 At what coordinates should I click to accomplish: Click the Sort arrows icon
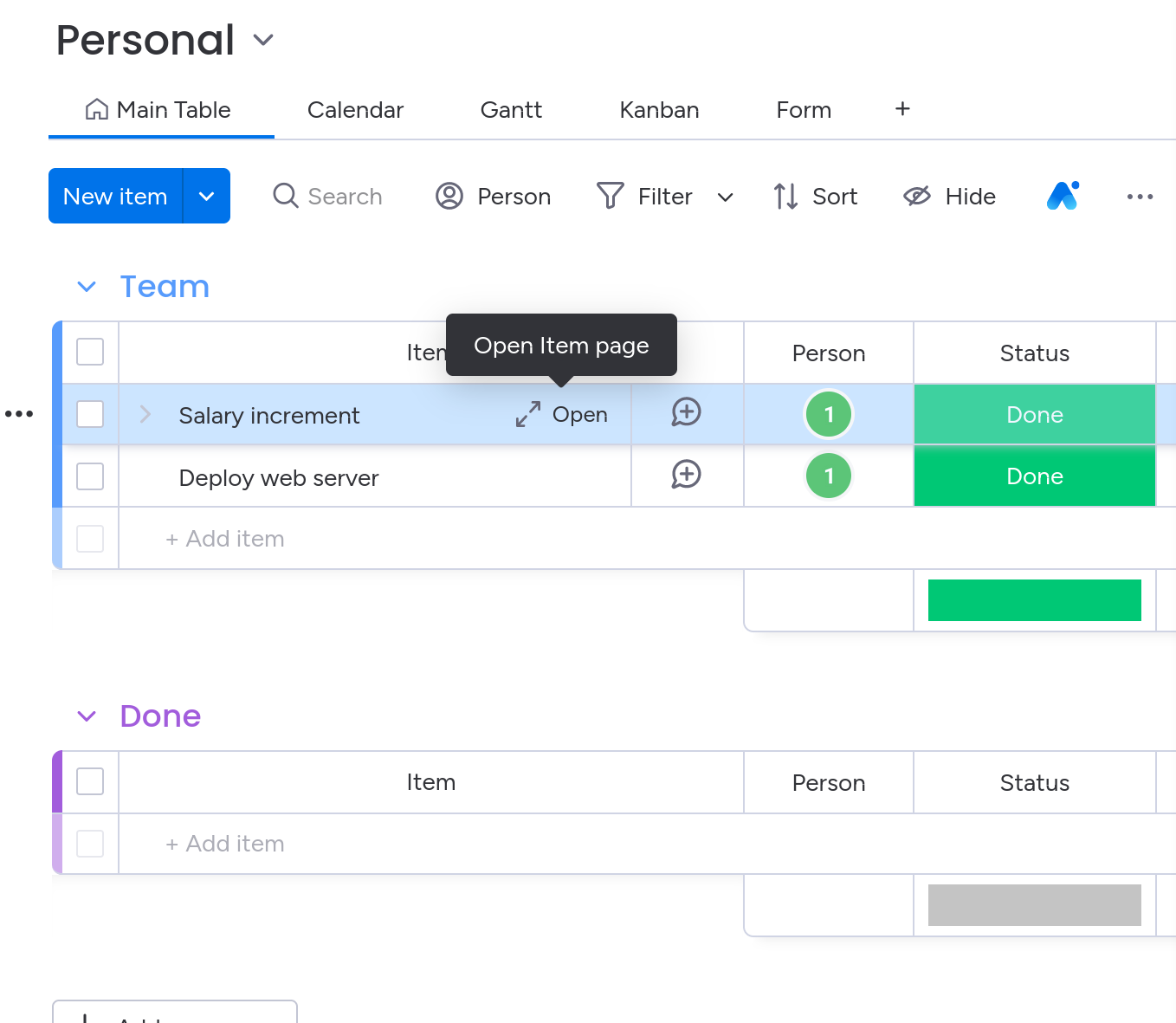point(785,197)
